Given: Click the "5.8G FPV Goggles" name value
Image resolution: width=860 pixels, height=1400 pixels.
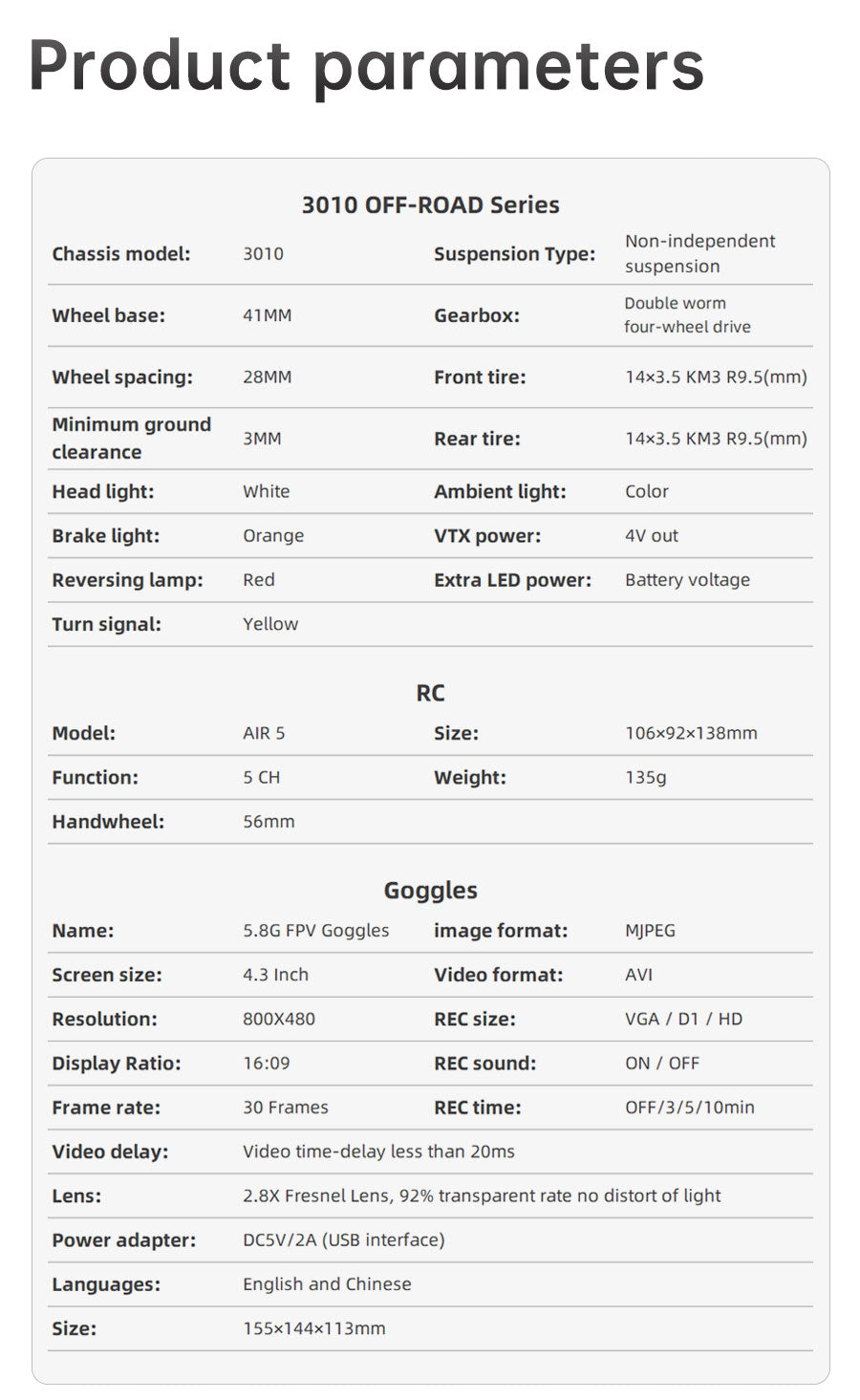Looking at the screenshot, I should [315, 930].
